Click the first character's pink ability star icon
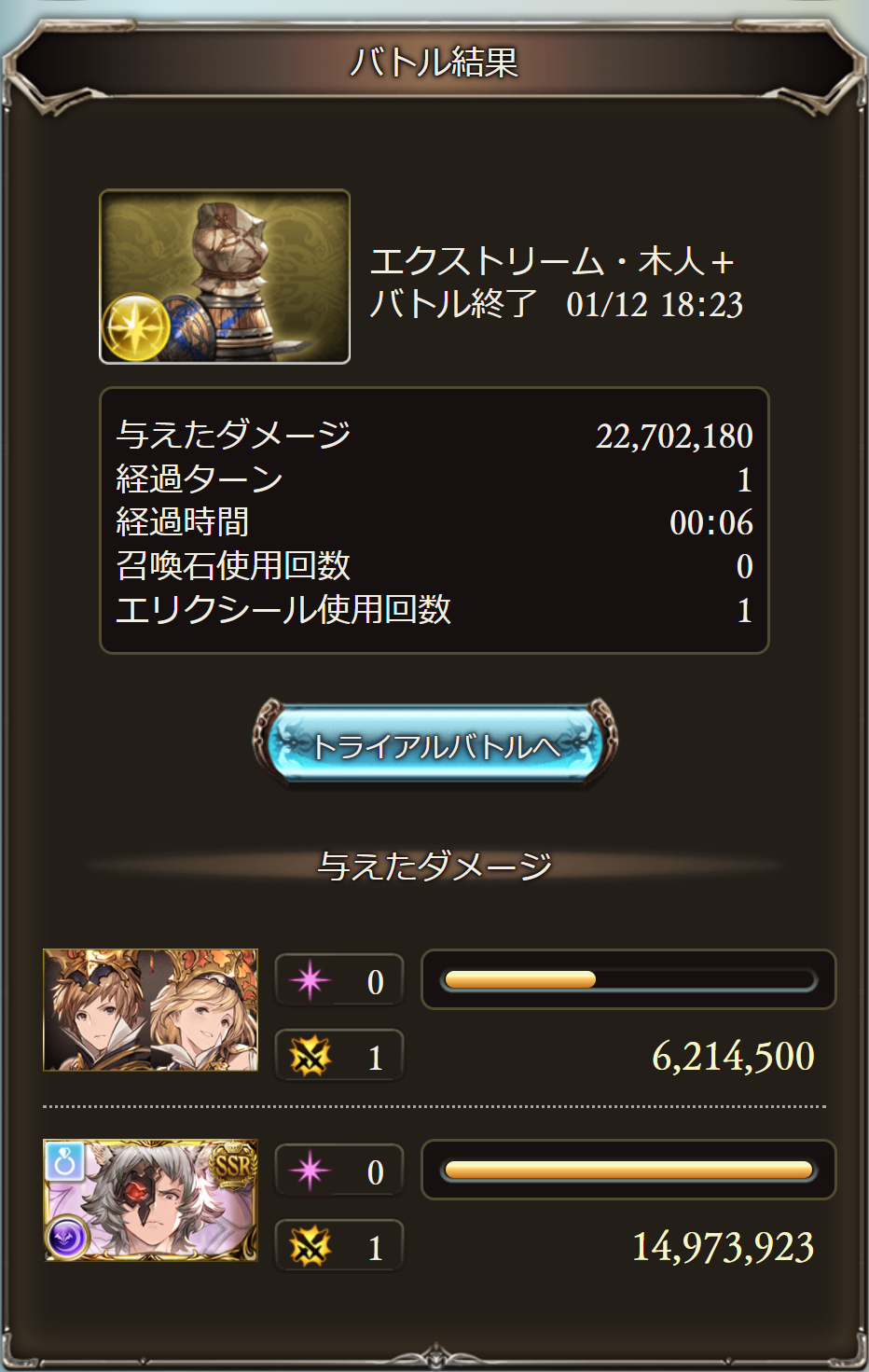The image size is (869, 1372). click(310, 980)
